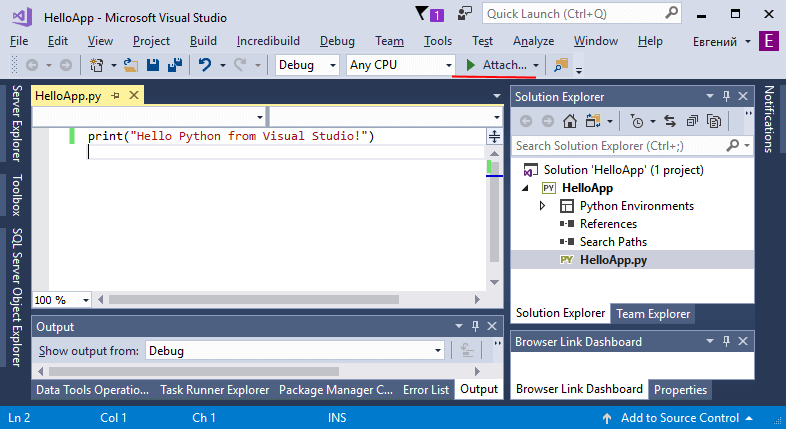Click the Redo arrow icon
786x429 pixels.
coord(240,65)
